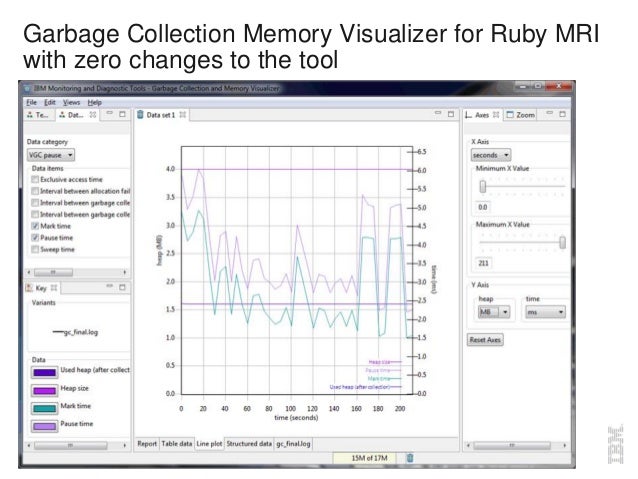This screenshot has width=638, height=479.
Task: Open the time ms unit dropdown
Action: [x=546, y=312]
